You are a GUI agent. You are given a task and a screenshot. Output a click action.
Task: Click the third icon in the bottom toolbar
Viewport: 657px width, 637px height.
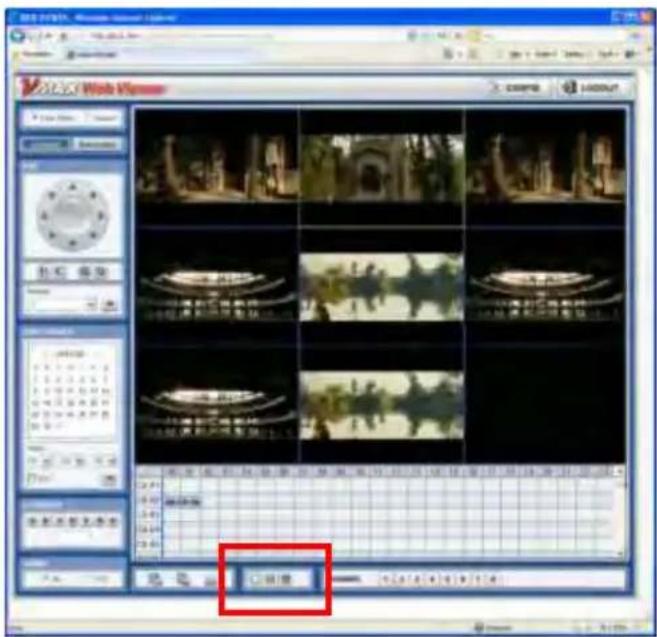point(212,580)
